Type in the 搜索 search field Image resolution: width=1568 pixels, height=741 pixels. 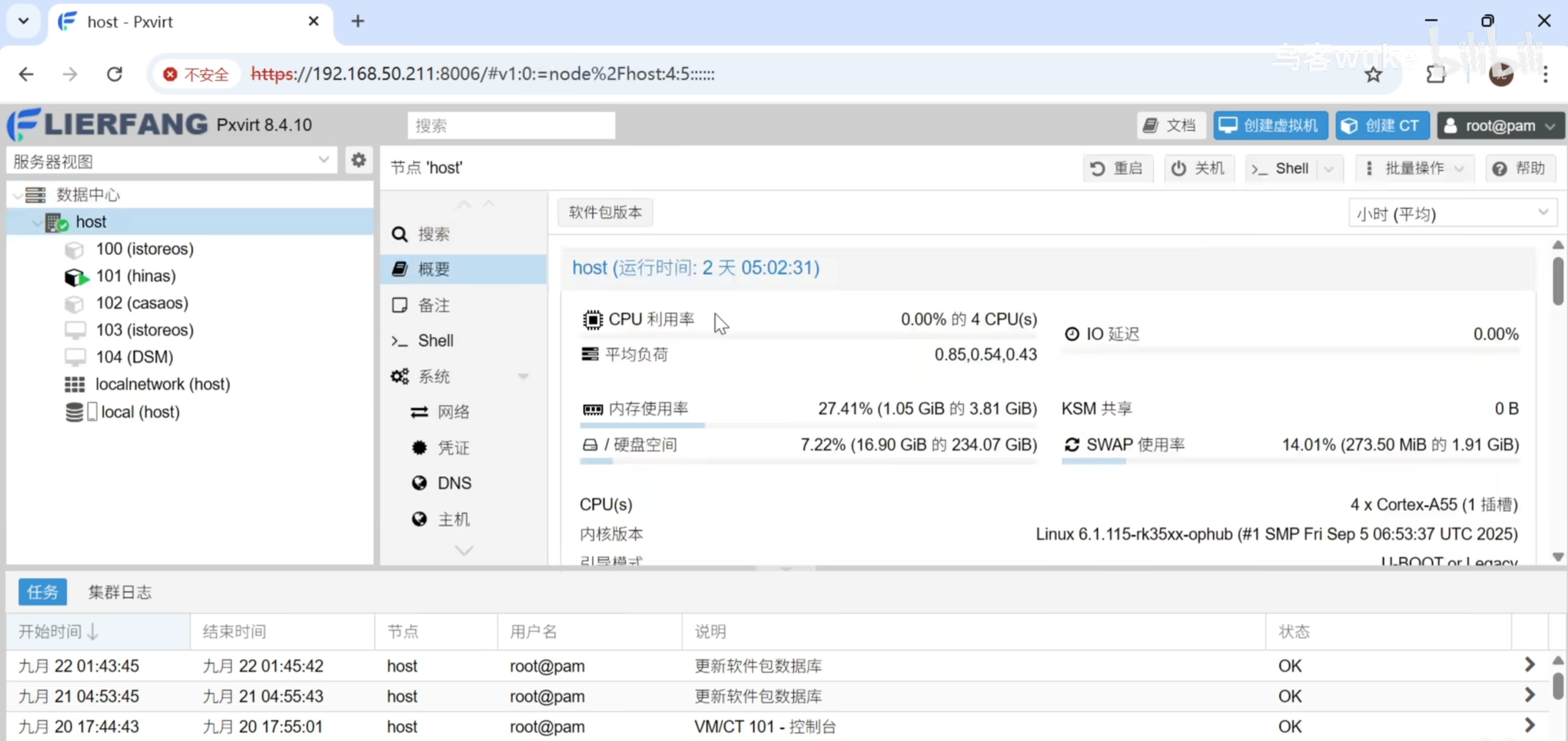pos(511,126)
